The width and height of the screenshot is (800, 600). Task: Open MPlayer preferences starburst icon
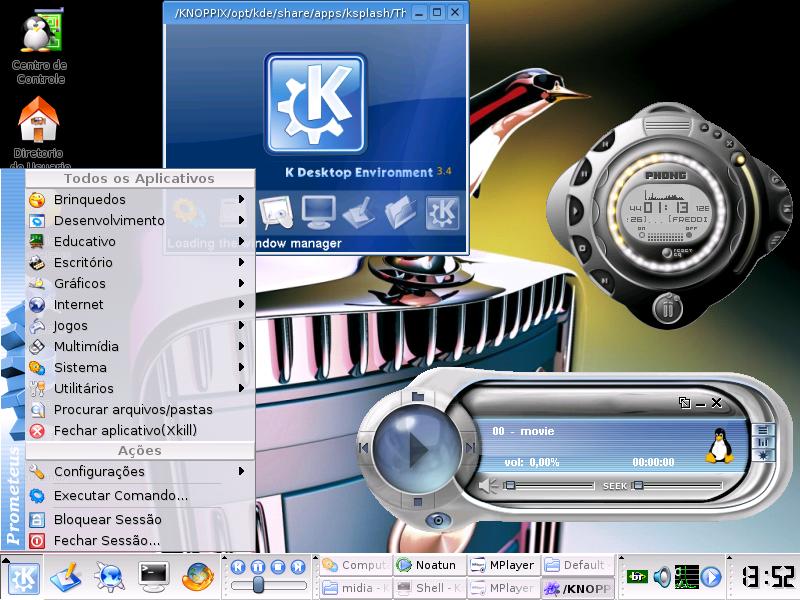[763, 455]
